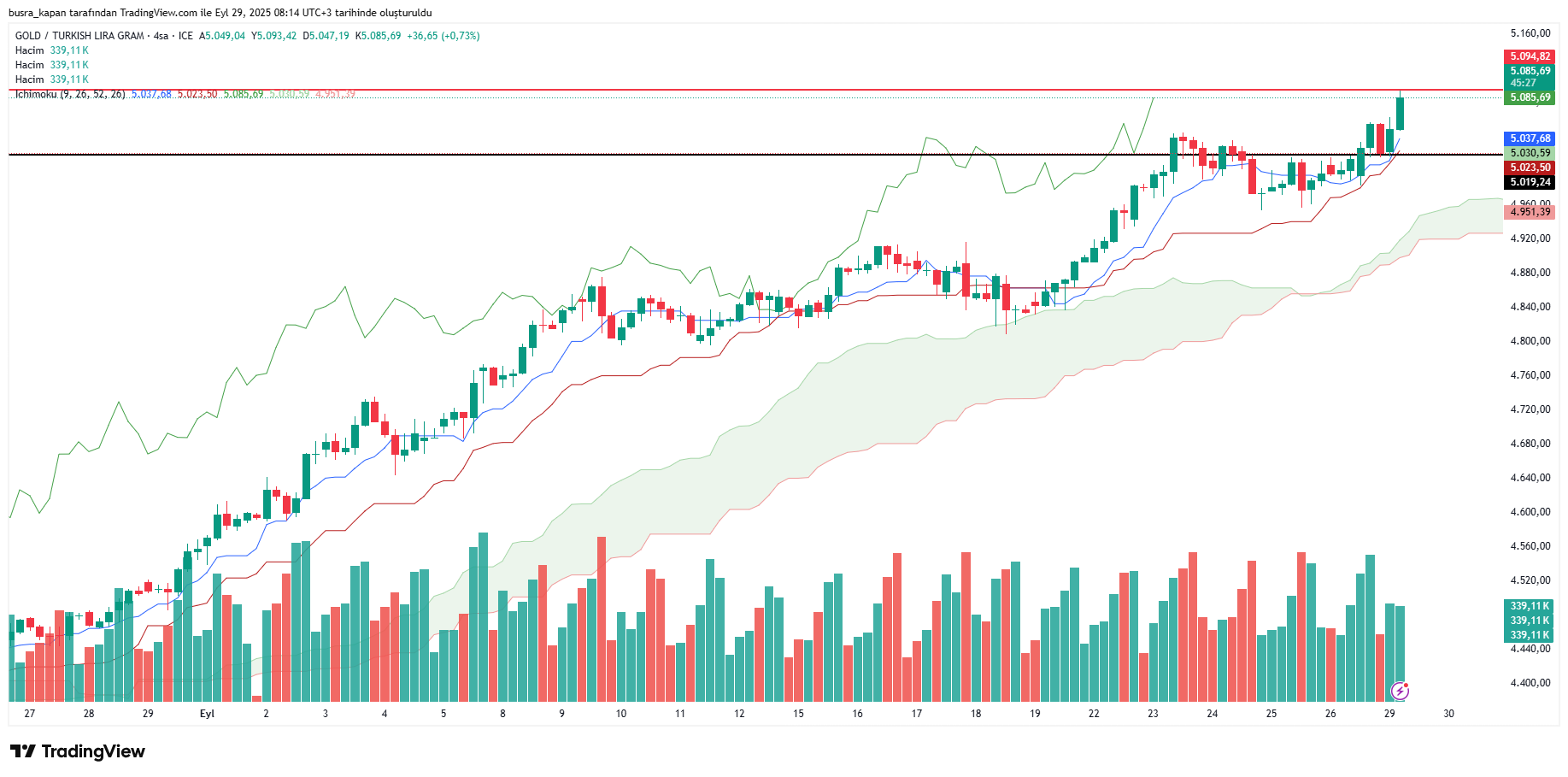Screen dimensions: 1568x777
Task: Select the 4.951,39 pink price label
Action: [x=1530, y=212]
